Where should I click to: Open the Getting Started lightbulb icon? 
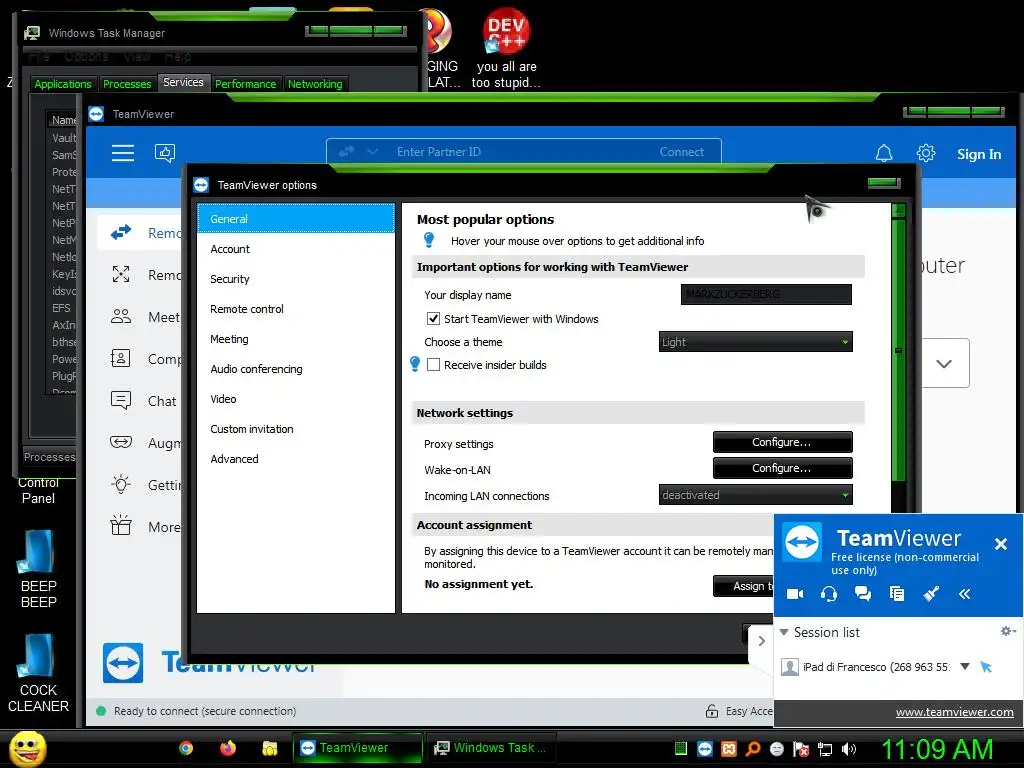click(121, 485)
